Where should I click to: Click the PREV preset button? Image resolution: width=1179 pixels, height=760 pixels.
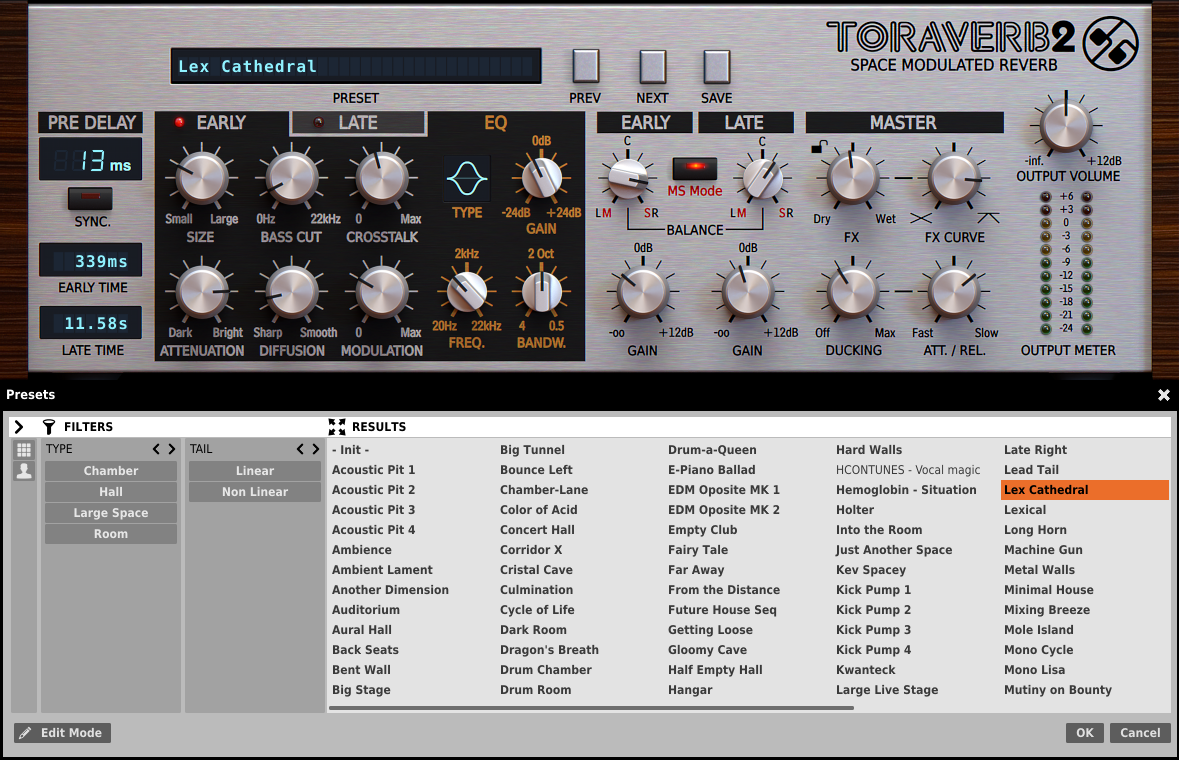pyautogui.click(x=585, y=66)
